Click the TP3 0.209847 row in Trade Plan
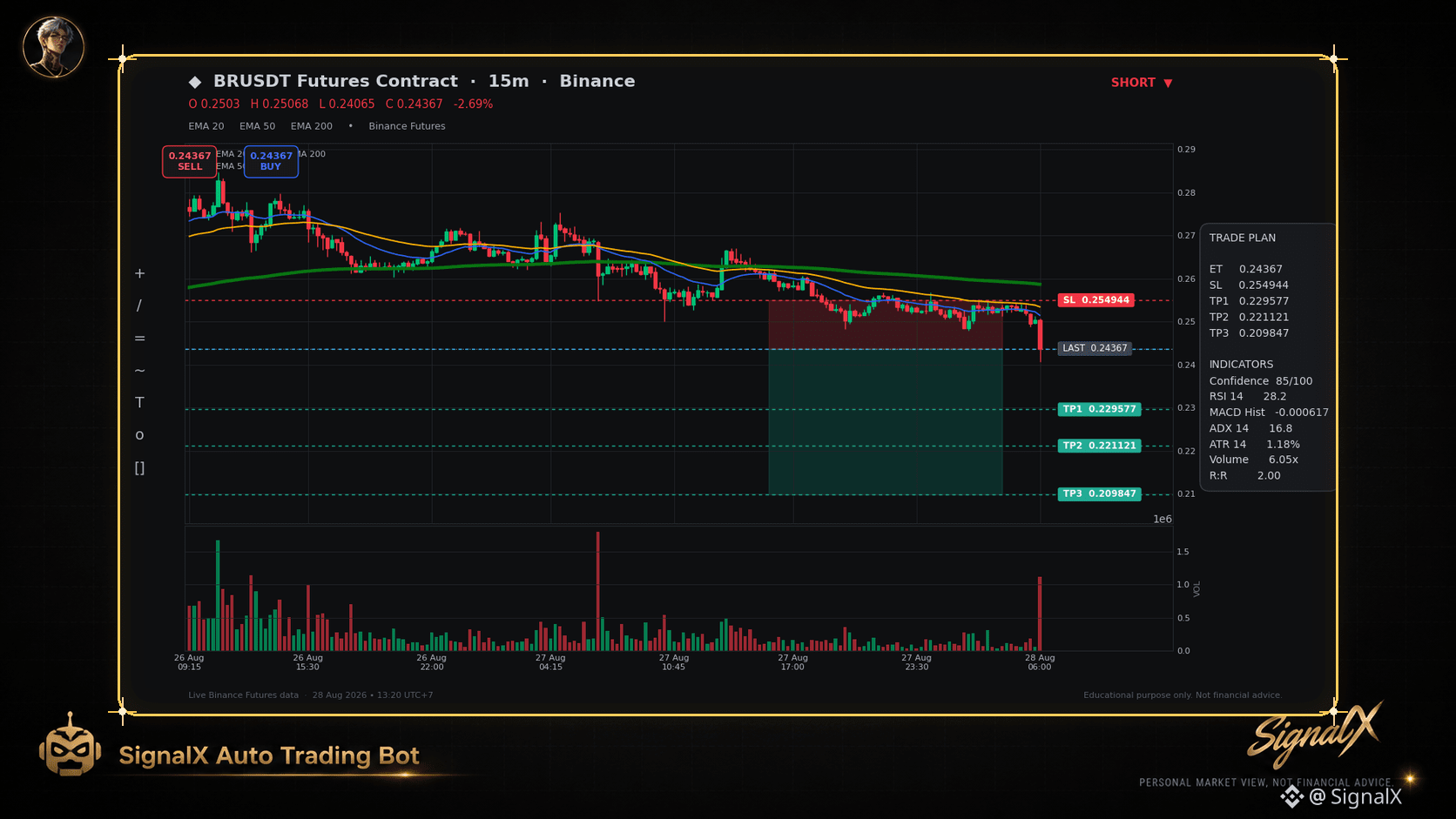Image resolution: width=1456 pixels, height=819 pixels. [x=1249, y=333]
